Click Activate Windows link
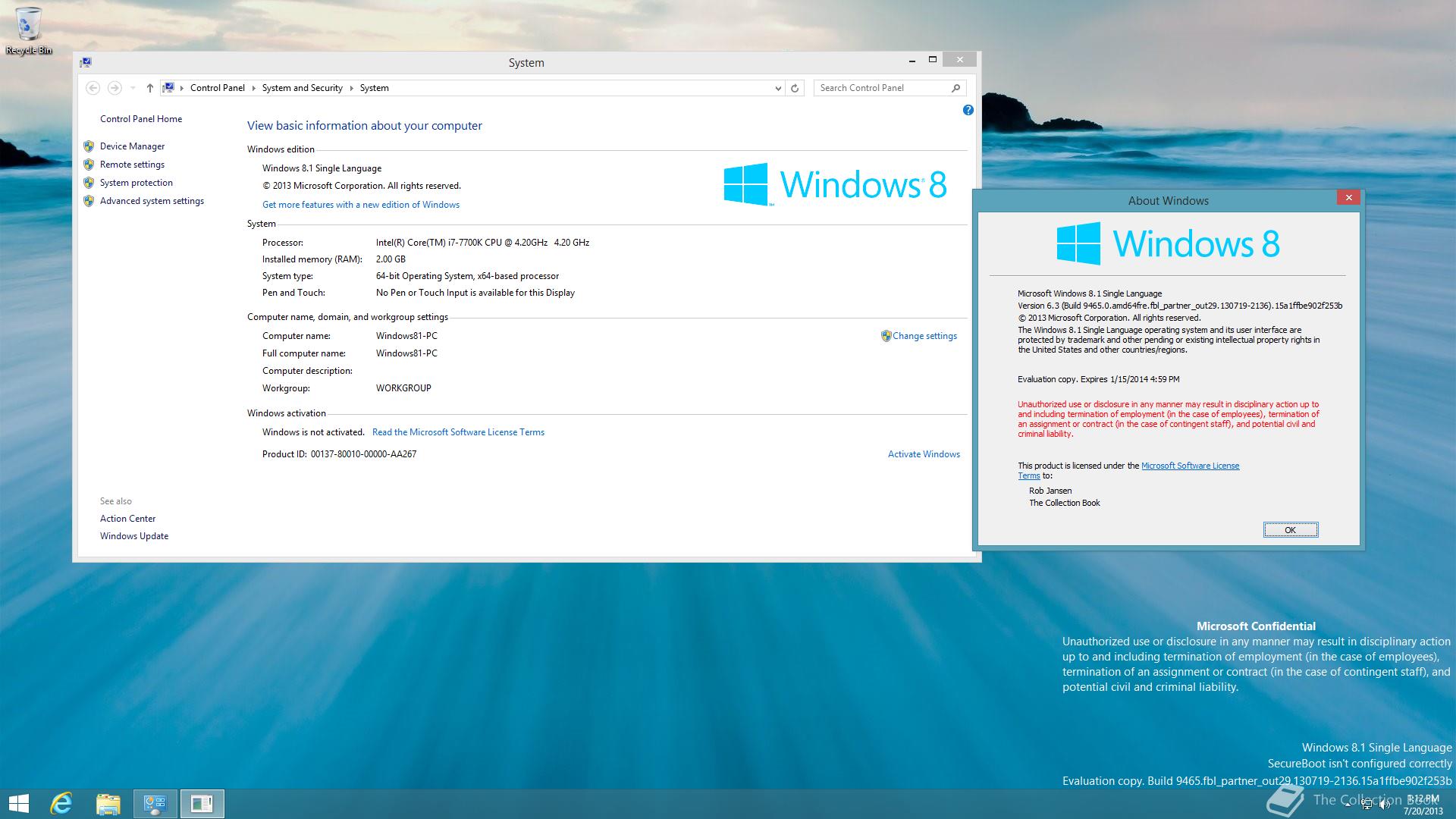1456x819 pixels. [924, 454]
